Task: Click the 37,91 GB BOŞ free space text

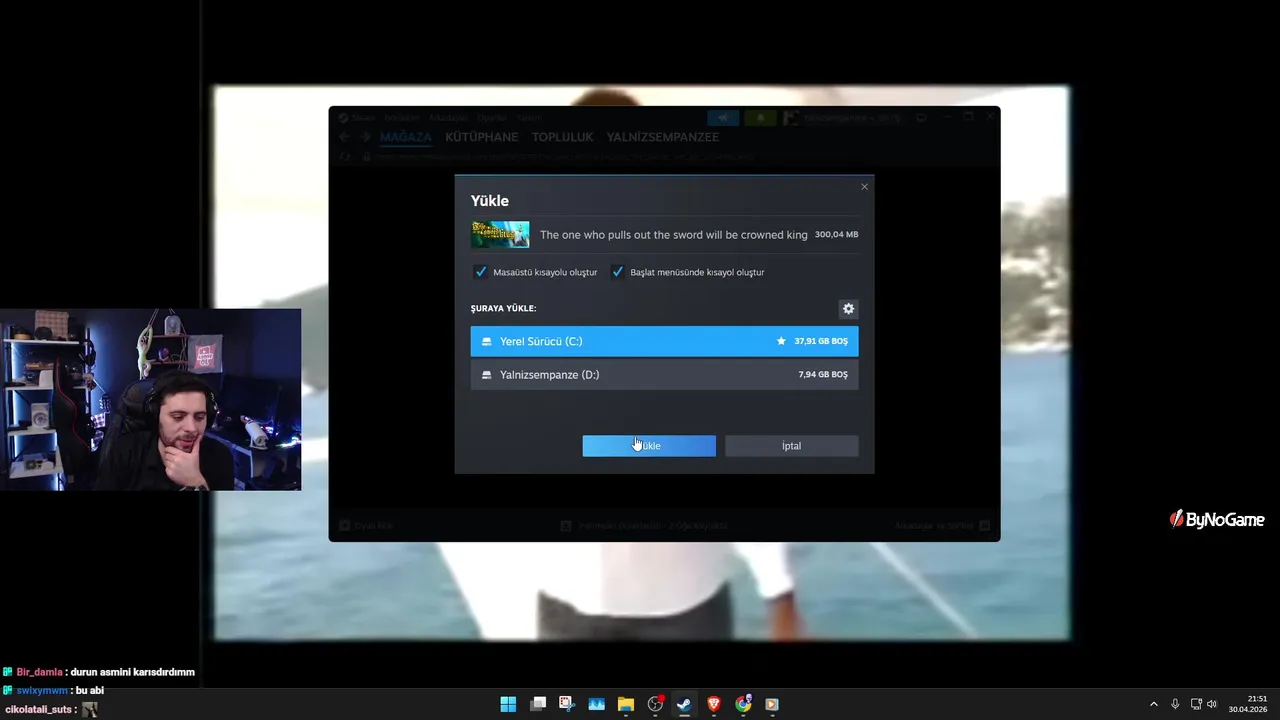Action: [821, 341]
